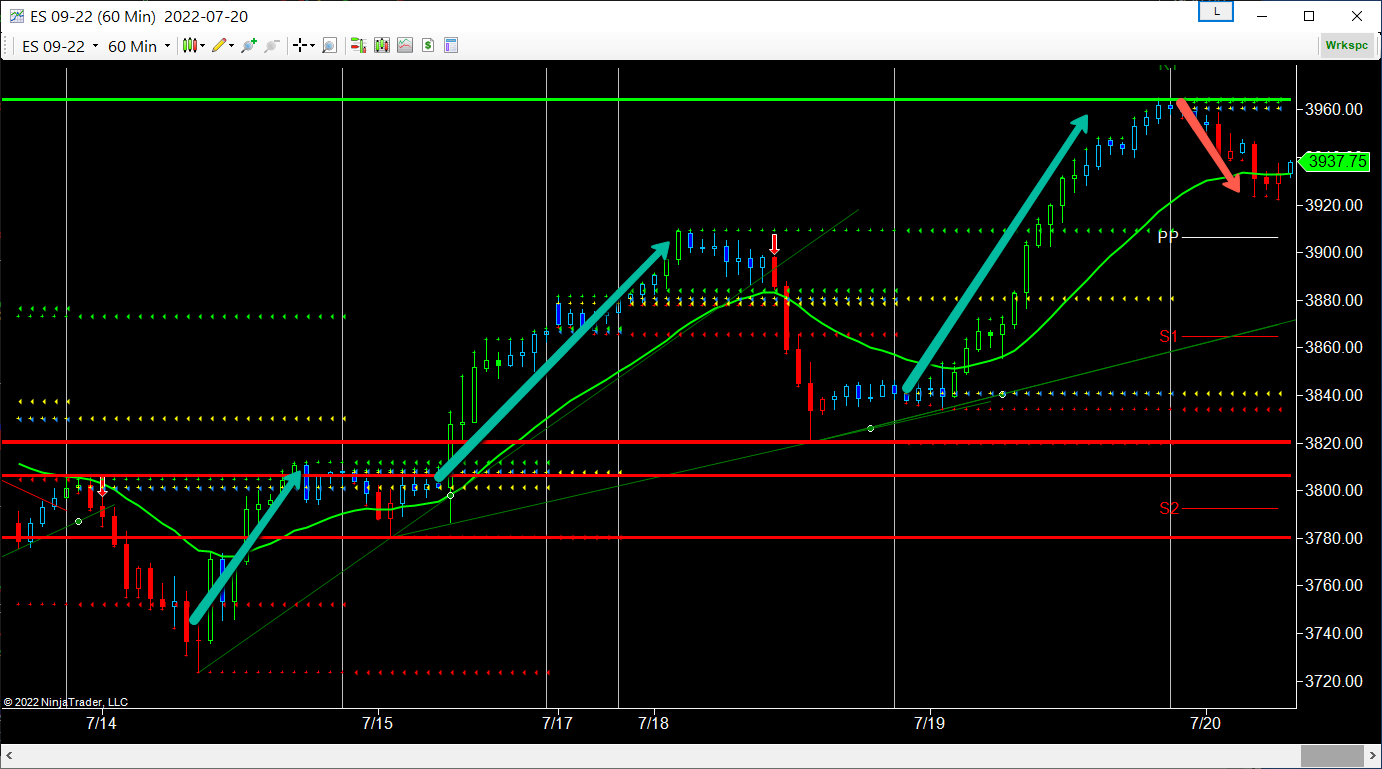Open the chart Properties icon
The width and height of the screenshot is (1382, 769).
click(451, 46)
